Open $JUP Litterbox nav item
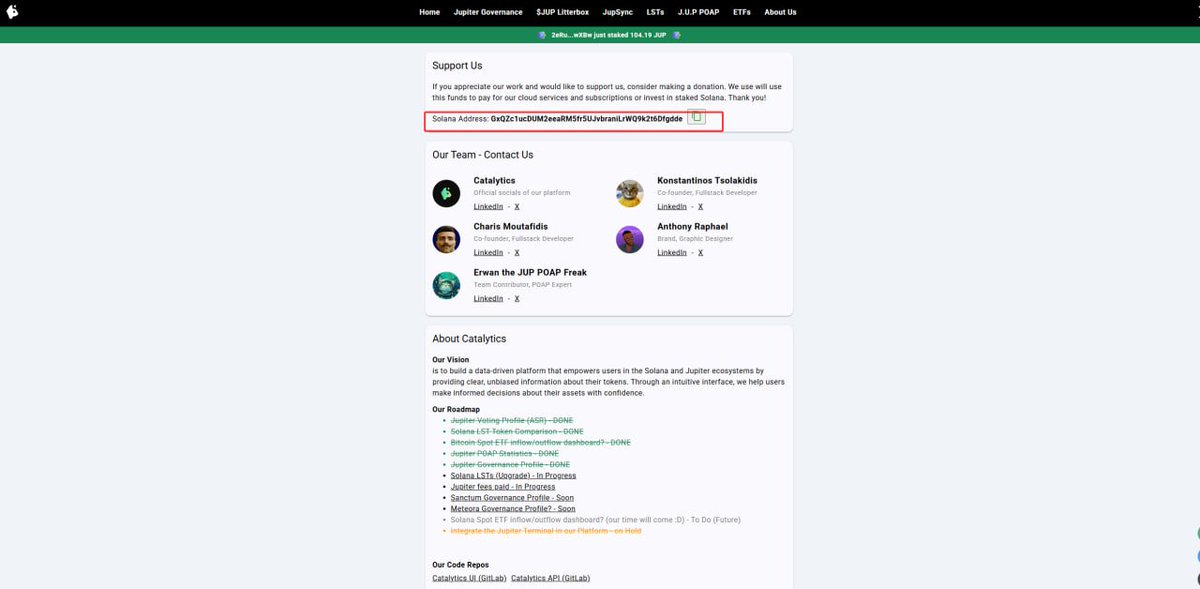The height and width of the screenshot is (589, 1200). tap(562, 12)
